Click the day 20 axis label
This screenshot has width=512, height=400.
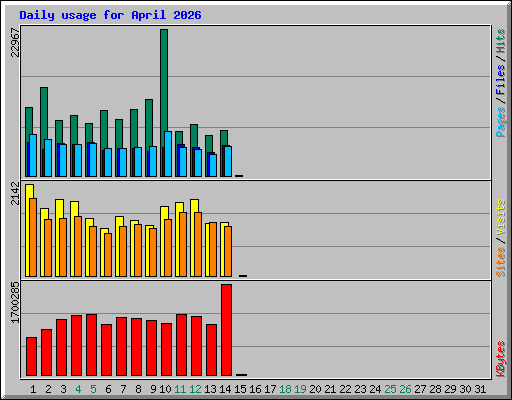[x=315, y=389]
